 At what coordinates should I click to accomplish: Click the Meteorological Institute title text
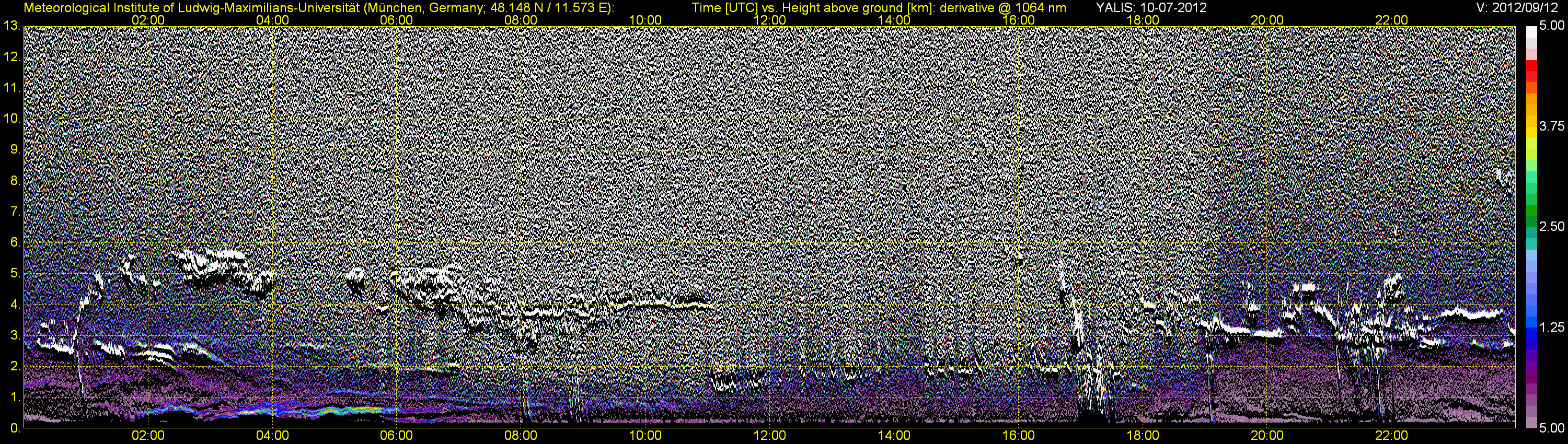coord(318,8)
